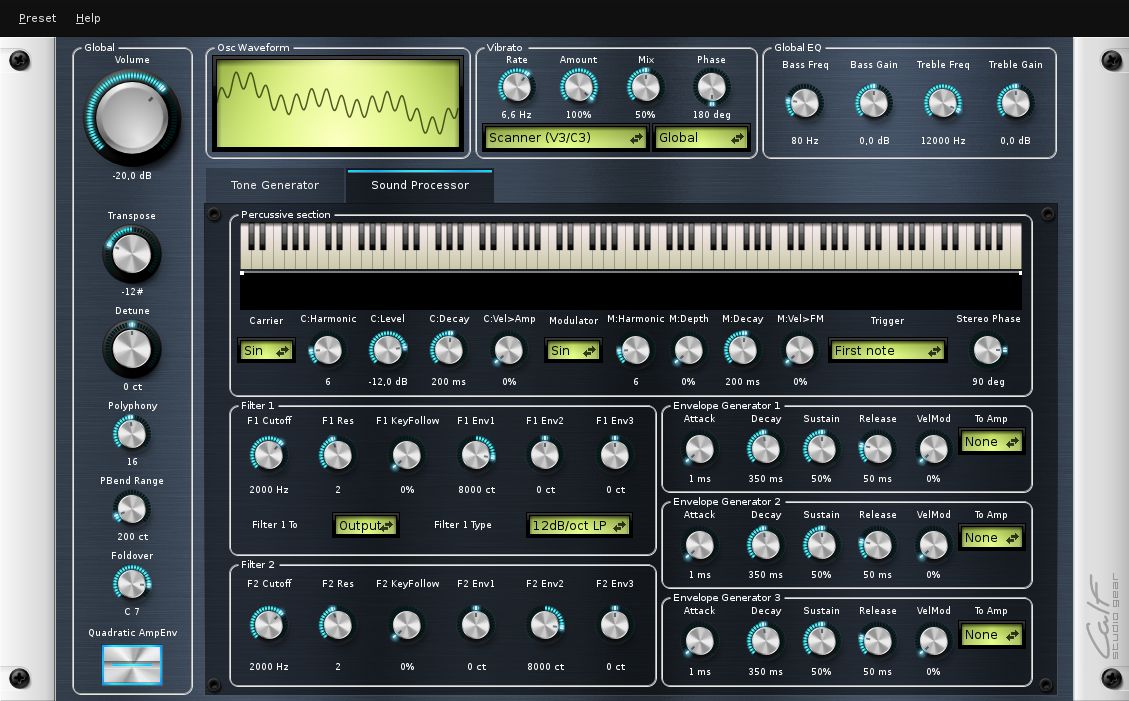Click the Transpose knob
Image resolution: width=1129 pixels, height=701 pixels.
click(131, 255)
